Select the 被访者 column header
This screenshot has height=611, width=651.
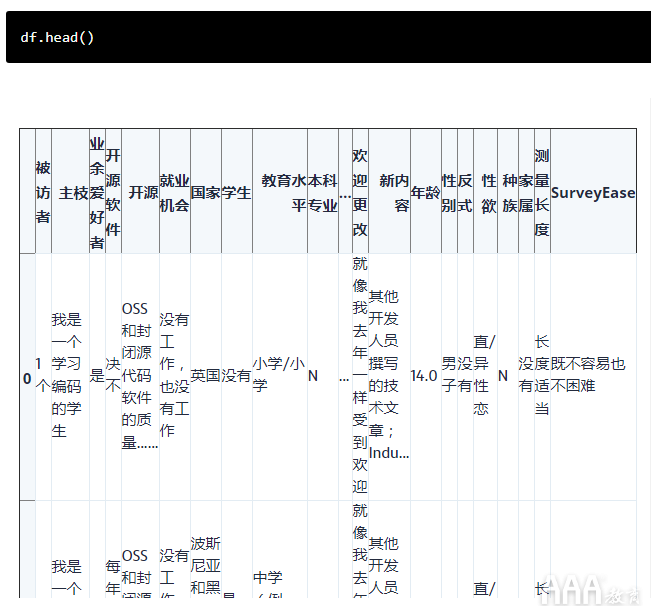[x=43, y=192]
